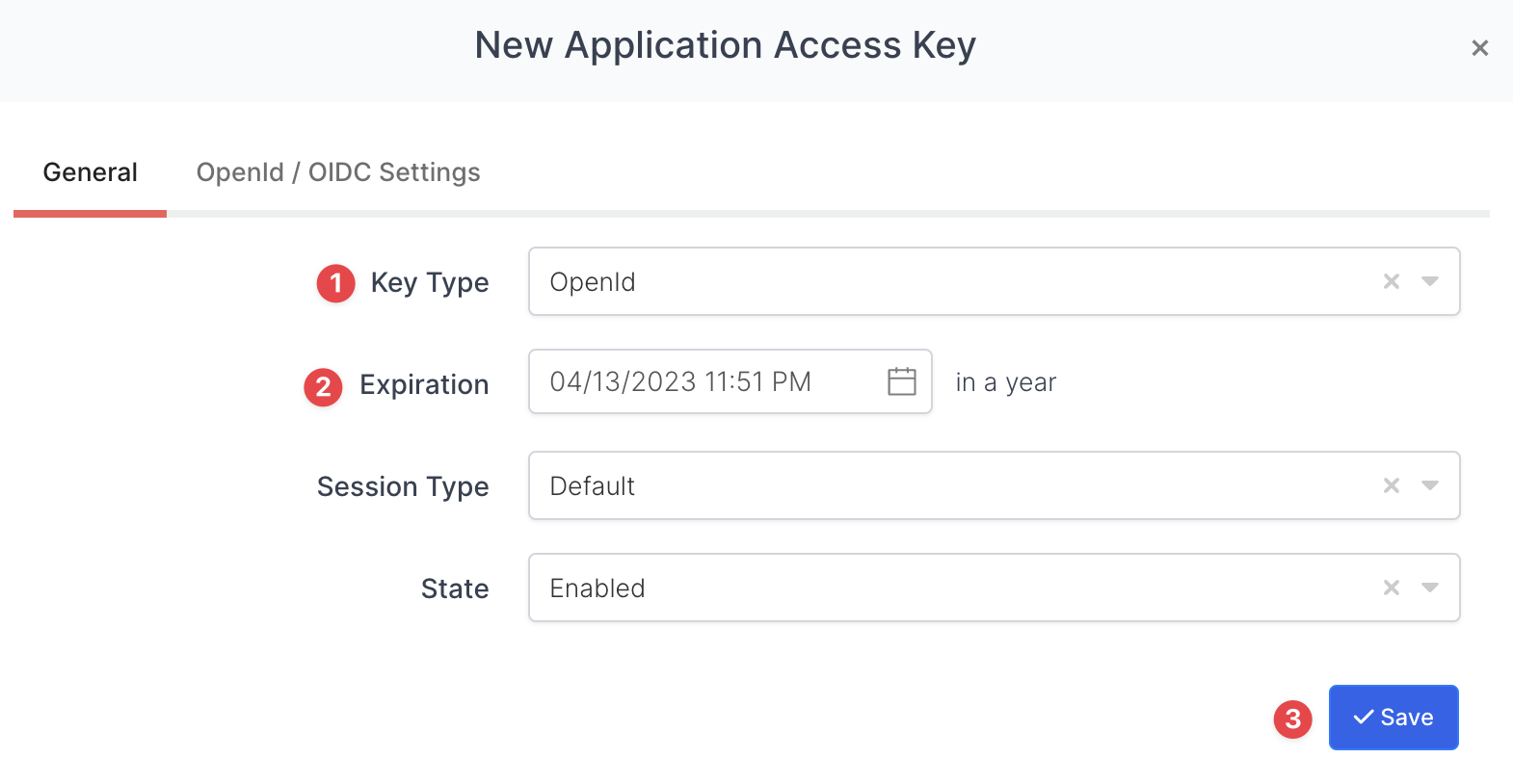Screen dimensions: 1513x784
Task: Click the Default value in Session Type
Action: pos(593,486)
